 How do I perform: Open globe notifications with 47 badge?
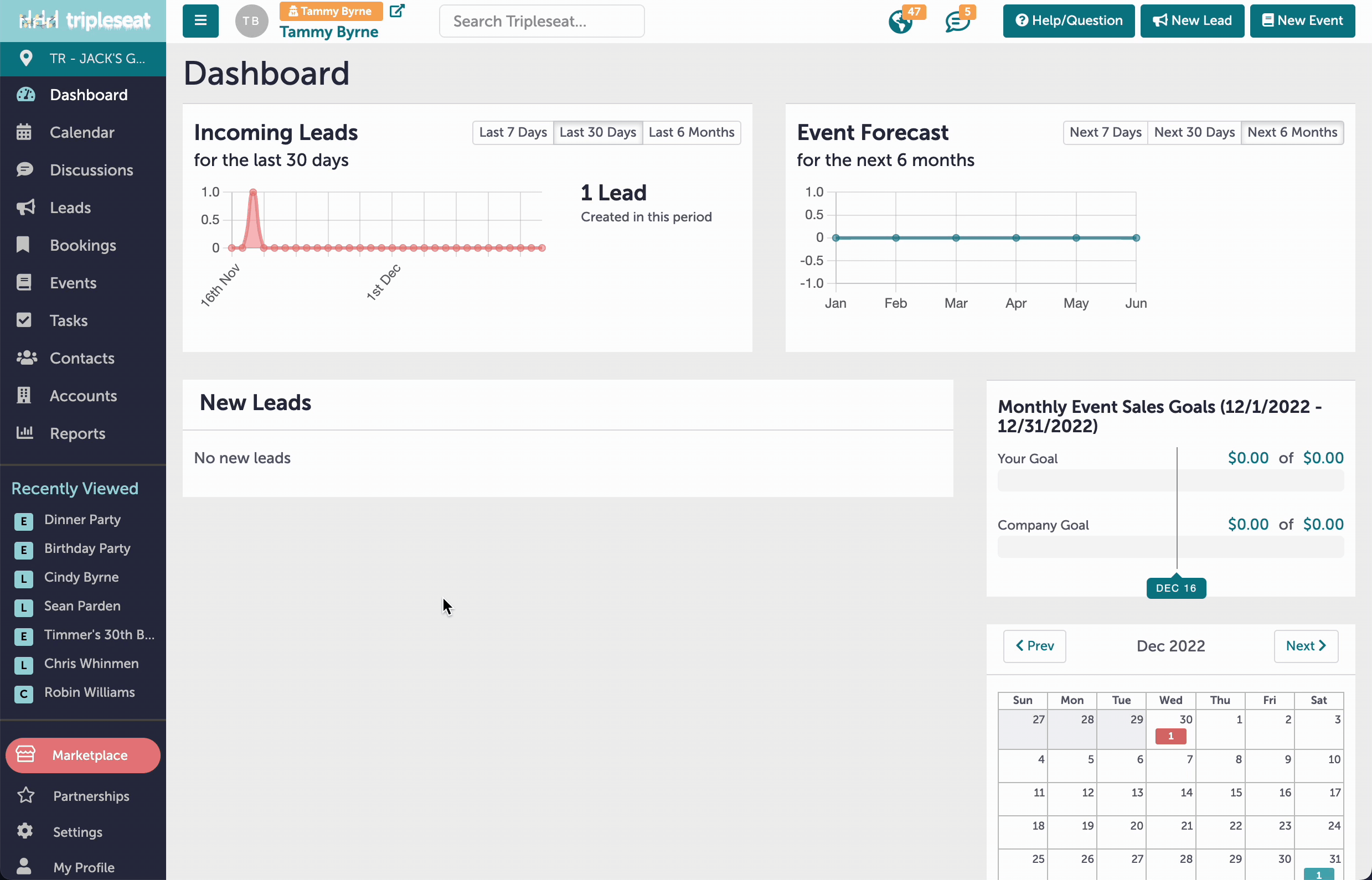901,22
